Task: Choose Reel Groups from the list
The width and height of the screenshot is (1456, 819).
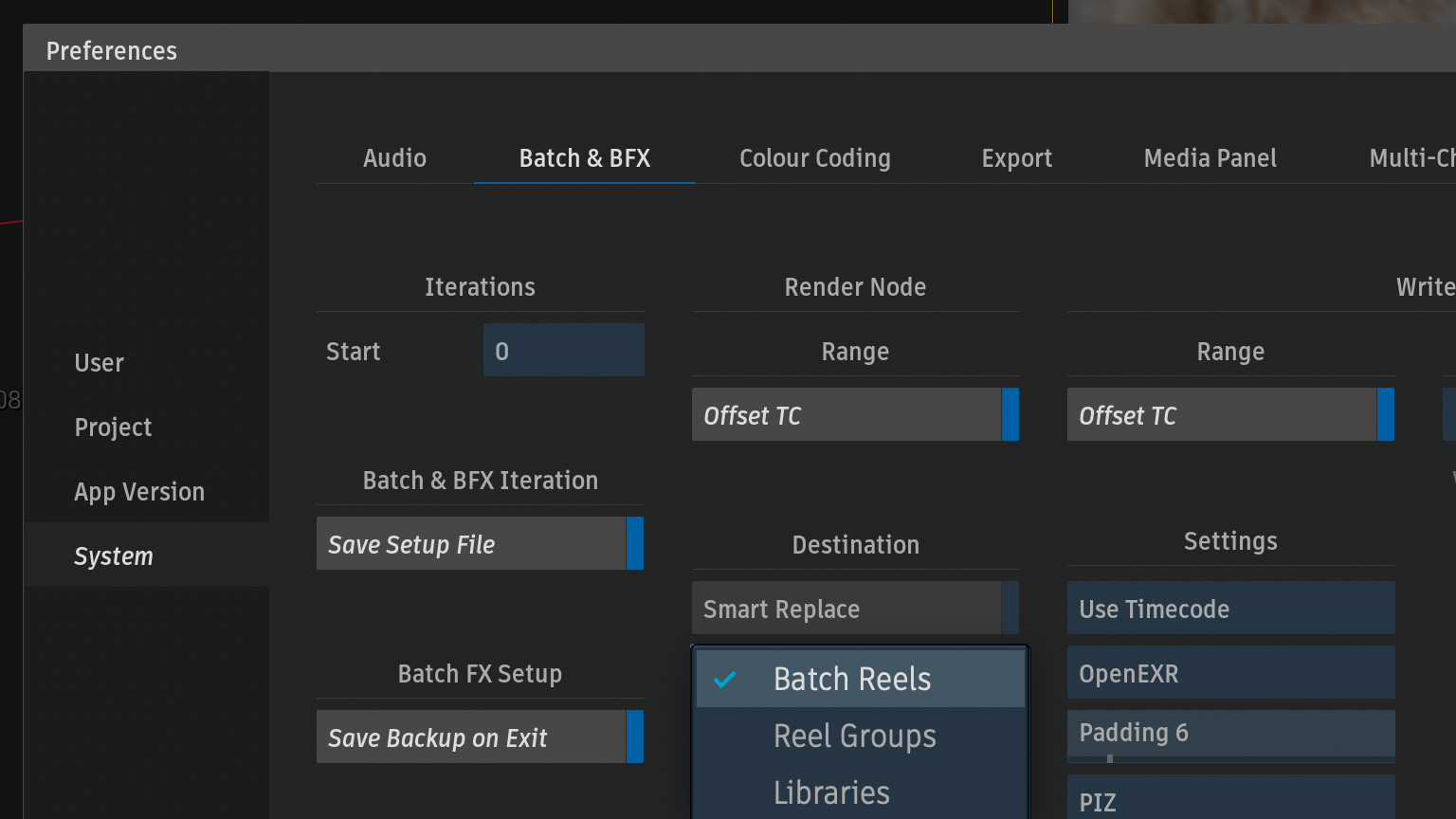Action: pos(855,737)
